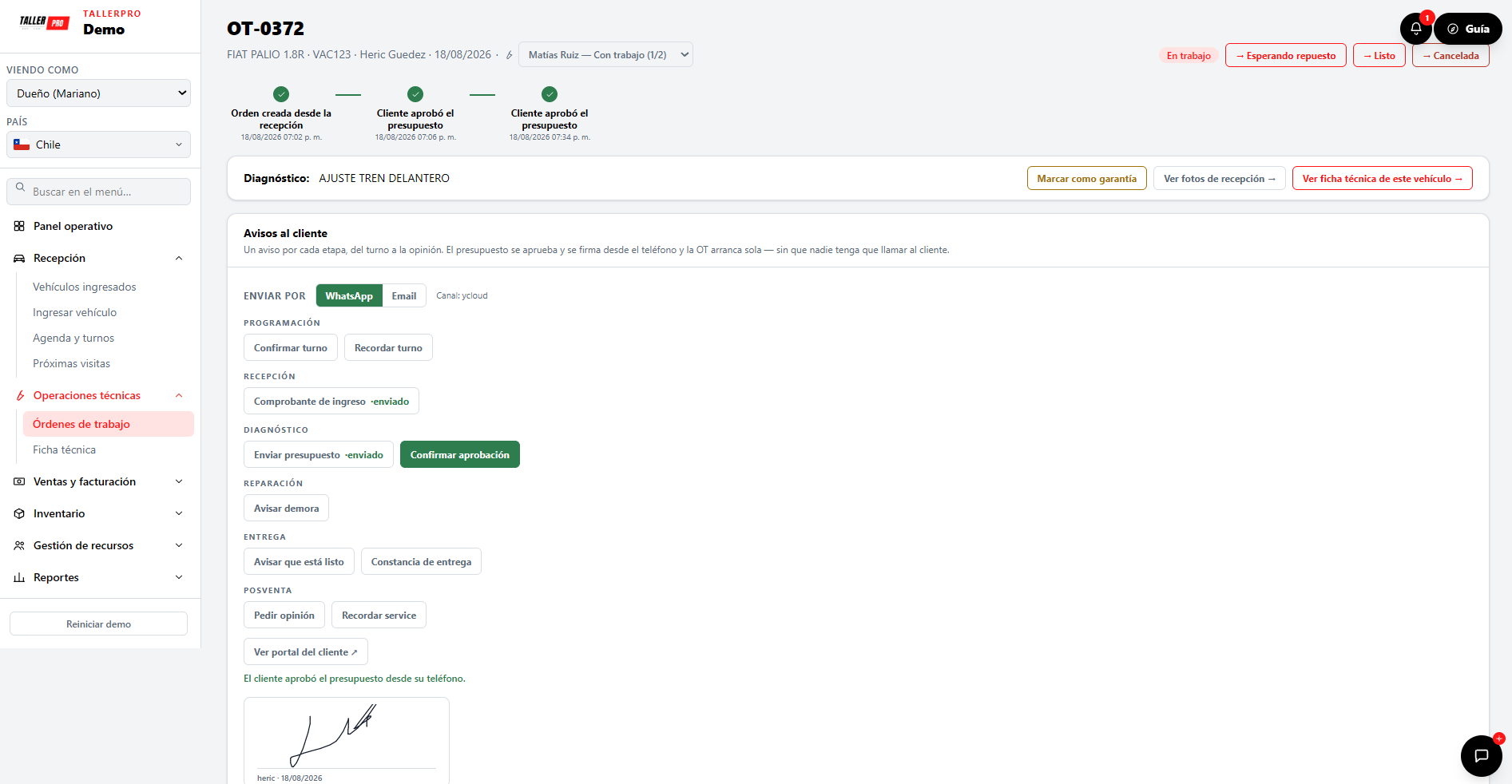Select Órdenes de trabajo
Image resolution: width=1512 pixels, height=784 pixels.
pyautogui.click(x=108, y=424)
